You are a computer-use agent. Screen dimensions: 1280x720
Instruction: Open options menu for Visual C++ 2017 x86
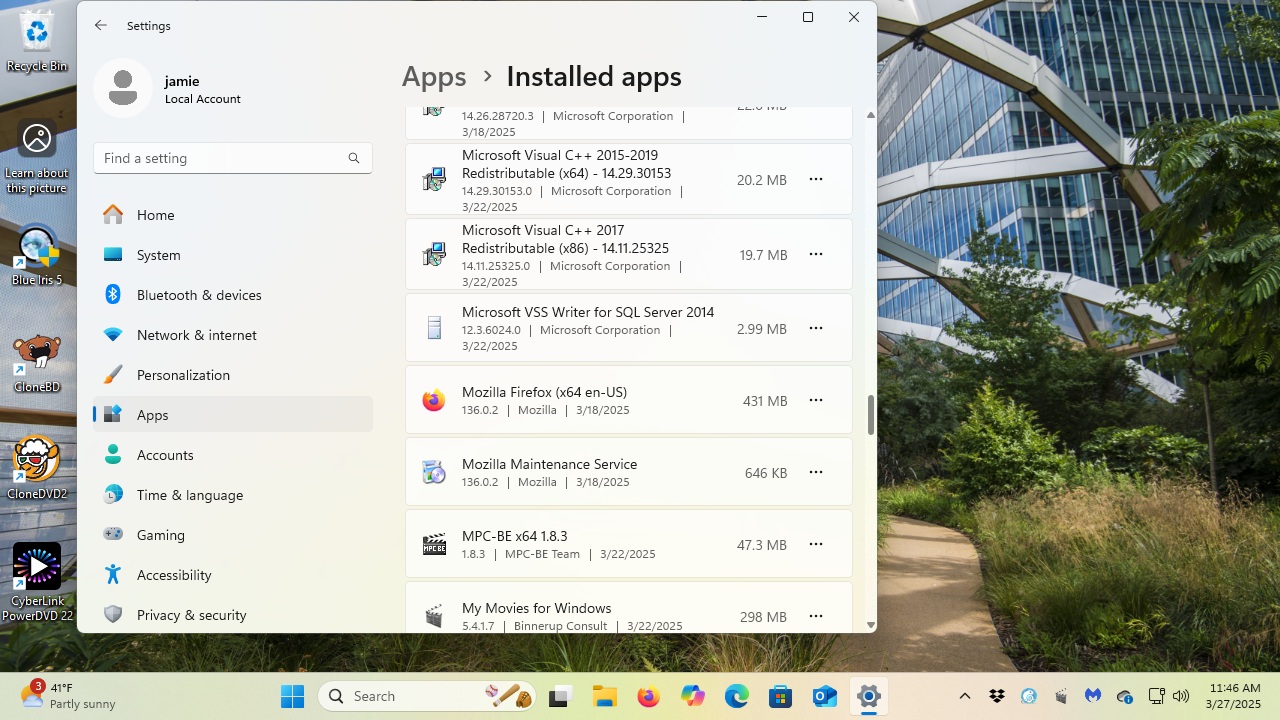coord(816,255)
